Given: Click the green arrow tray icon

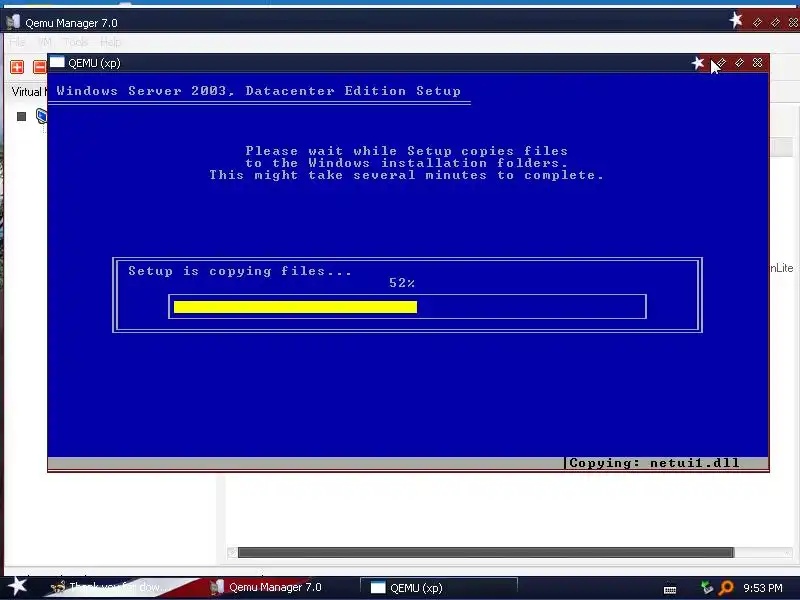Looking at the screenshot, I should pyautogui.click(x=707, y=588).
